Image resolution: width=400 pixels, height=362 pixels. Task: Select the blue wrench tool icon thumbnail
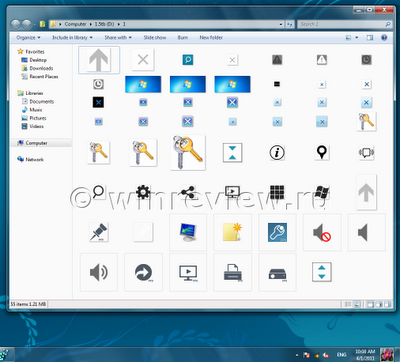click(277, 232)
